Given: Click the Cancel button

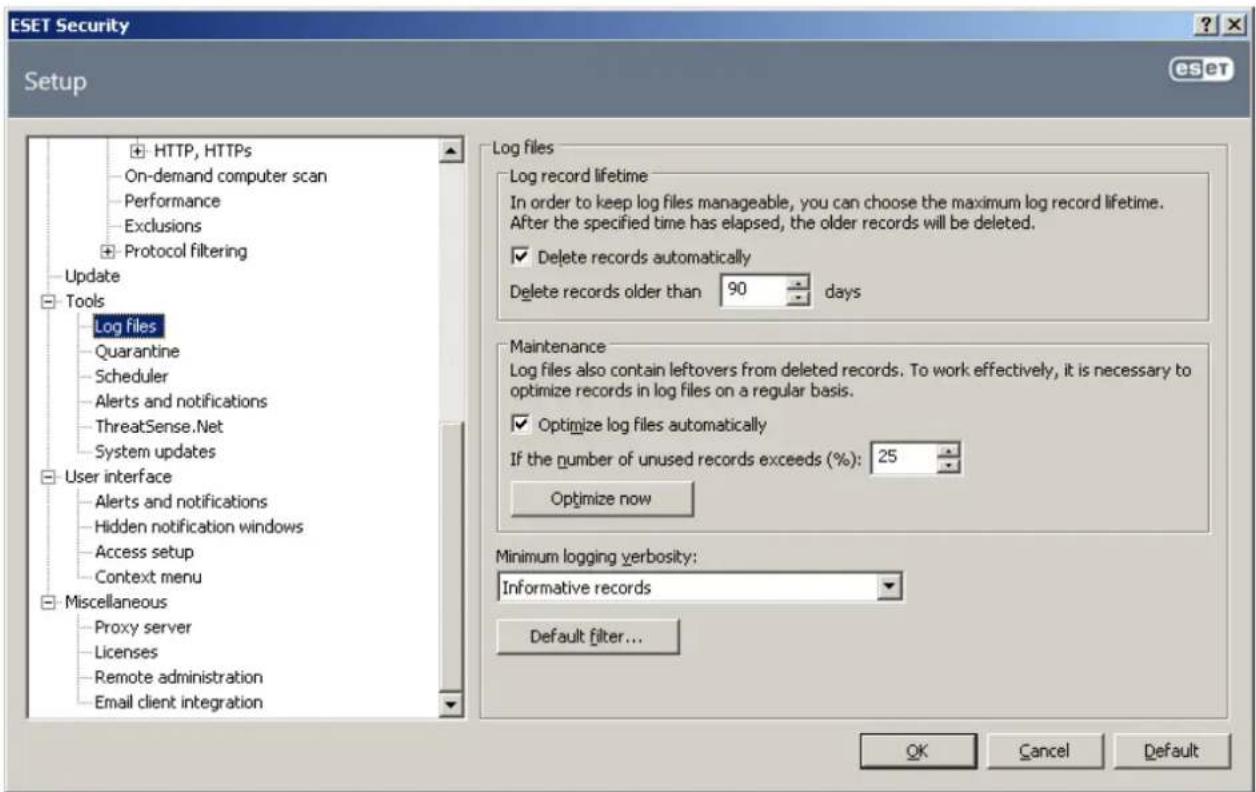Looking at the screenshot, I should pos(1045,751).
